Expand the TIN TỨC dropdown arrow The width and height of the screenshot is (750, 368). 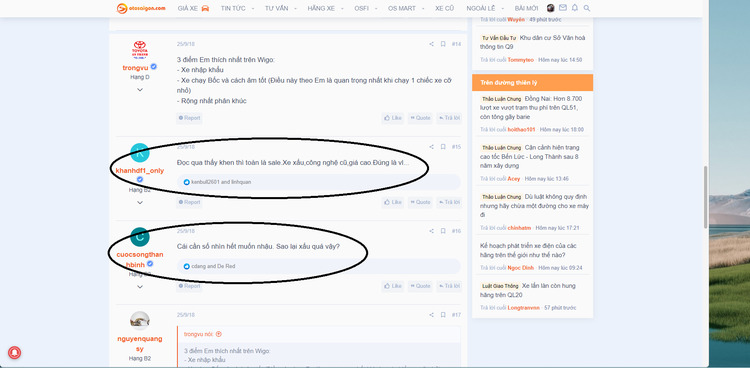coord(253,8)
